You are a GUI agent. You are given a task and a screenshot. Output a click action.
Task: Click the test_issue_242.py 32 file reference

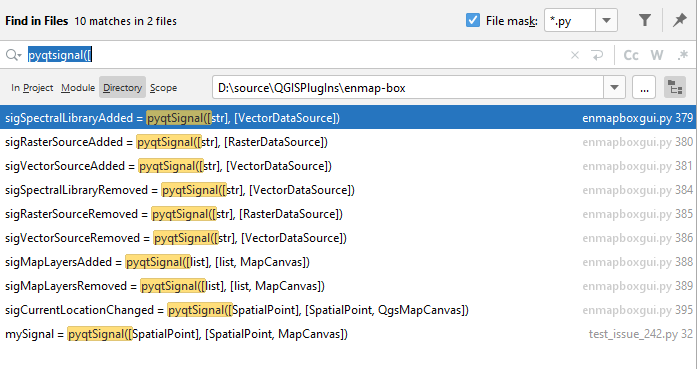tap(641, 334)
